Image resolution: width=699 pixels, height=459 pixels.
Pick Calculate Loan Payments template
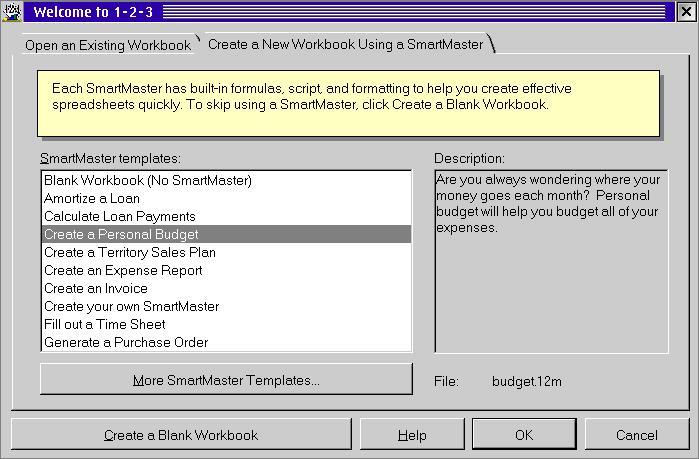tap(226, 217)
